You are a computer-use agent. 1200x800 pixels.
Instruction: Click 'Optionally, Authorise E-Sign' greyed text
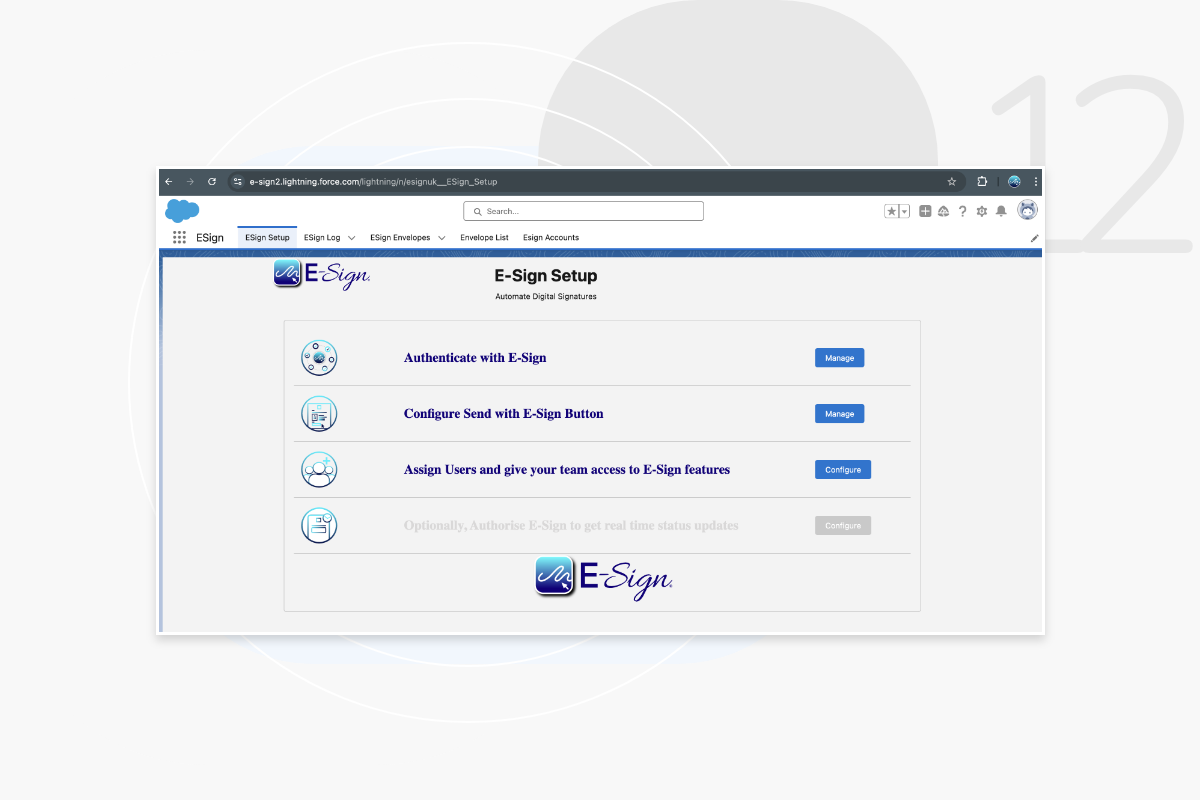[571, 526]
